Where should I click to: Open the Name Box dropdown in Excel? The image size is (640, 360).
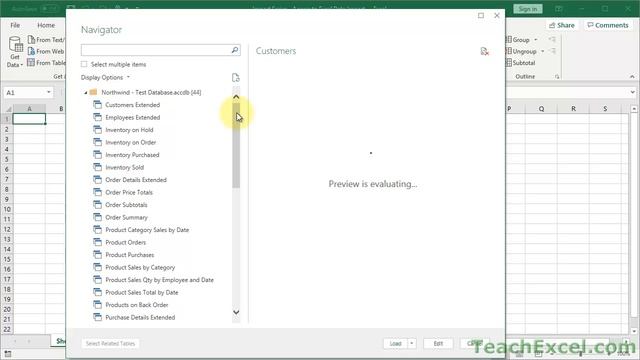49,92
